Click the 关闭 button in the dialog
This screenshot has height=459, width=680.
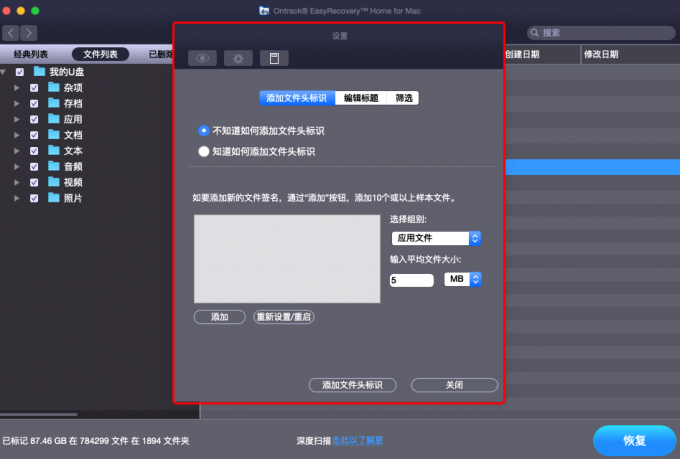454,385
